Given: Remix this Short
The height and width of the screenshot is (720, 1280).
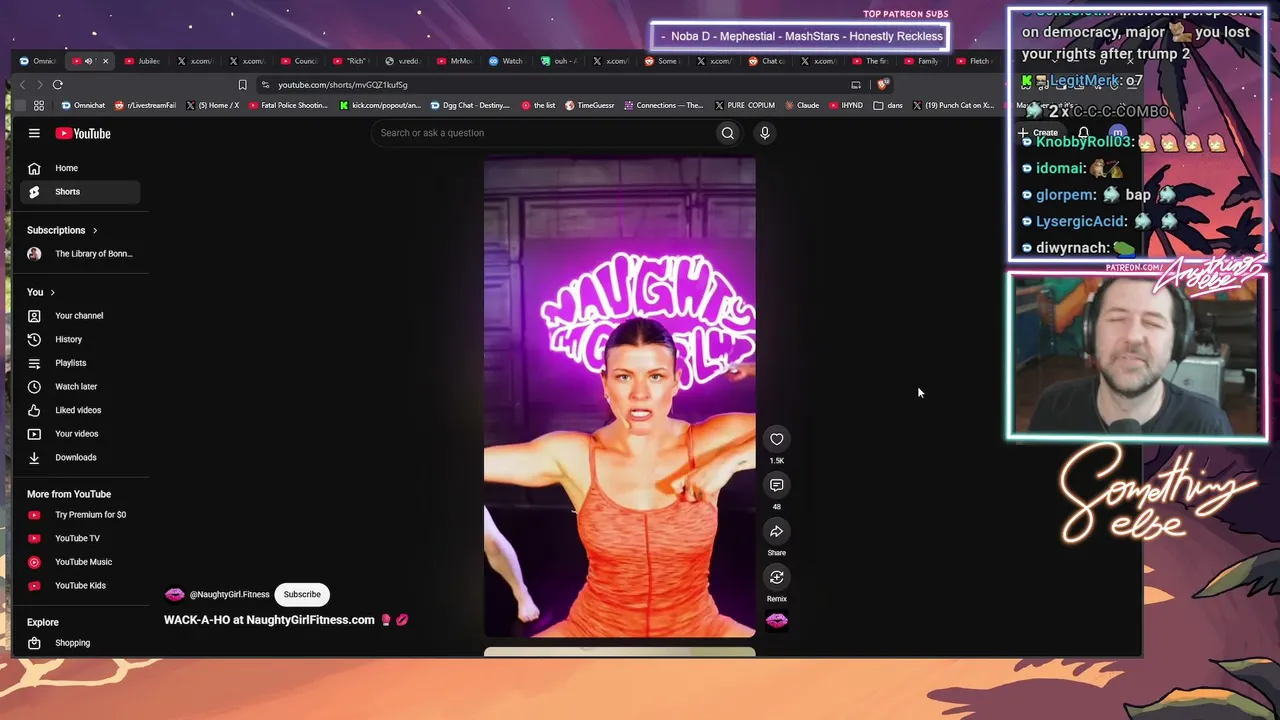Looking at the screenshot, I should click(x=777, y=577).
